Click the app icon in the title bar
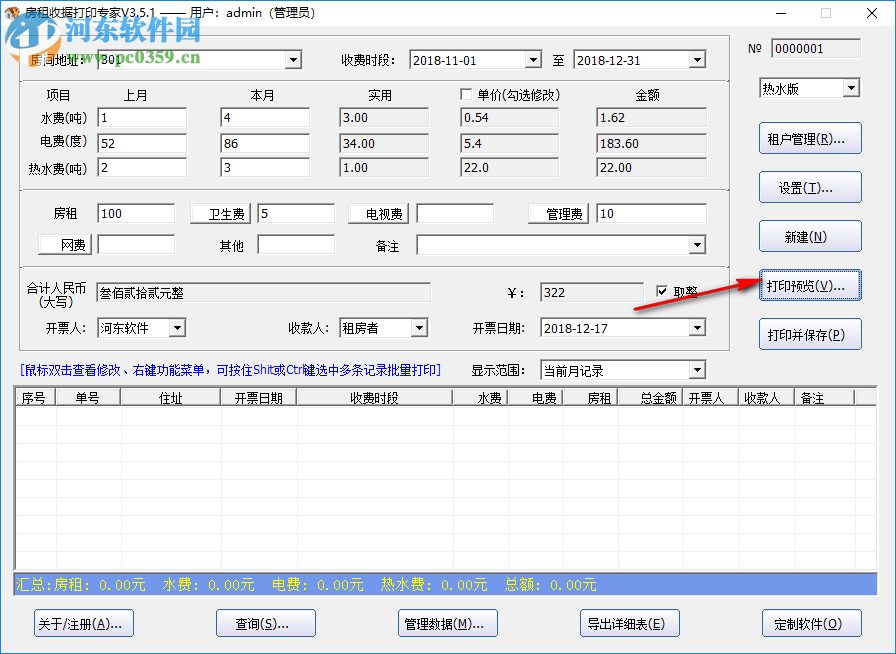This screenshot has height=654, width=896. click(12, 12)
